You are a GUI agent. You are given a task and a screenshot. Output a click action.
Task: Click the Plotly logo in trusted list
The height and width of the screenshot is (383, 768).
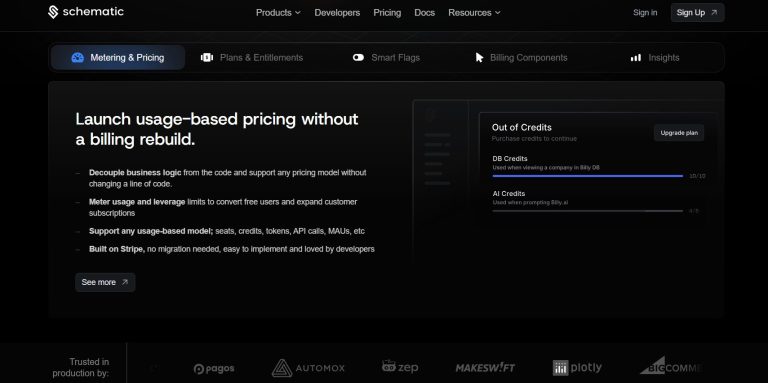coord(577,368)
